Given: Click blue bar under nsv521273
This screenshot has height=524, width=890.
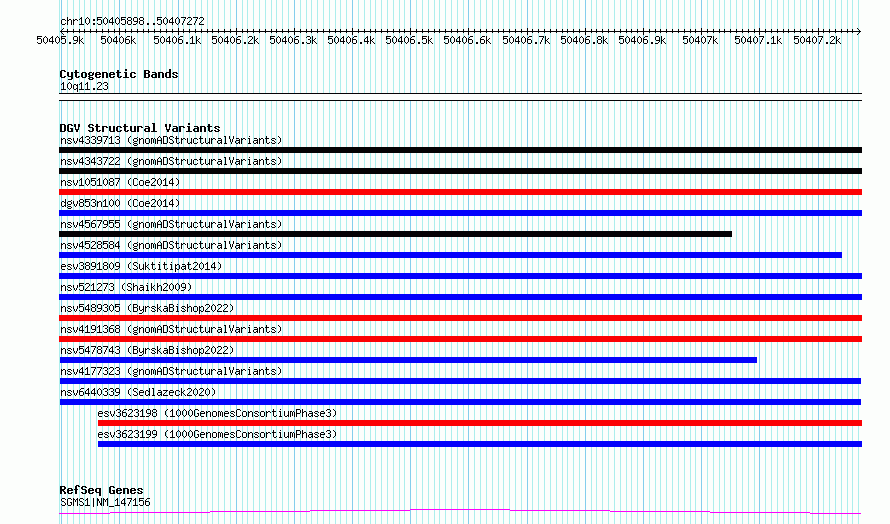Looking at the screenshot, I should click(460, 297).
